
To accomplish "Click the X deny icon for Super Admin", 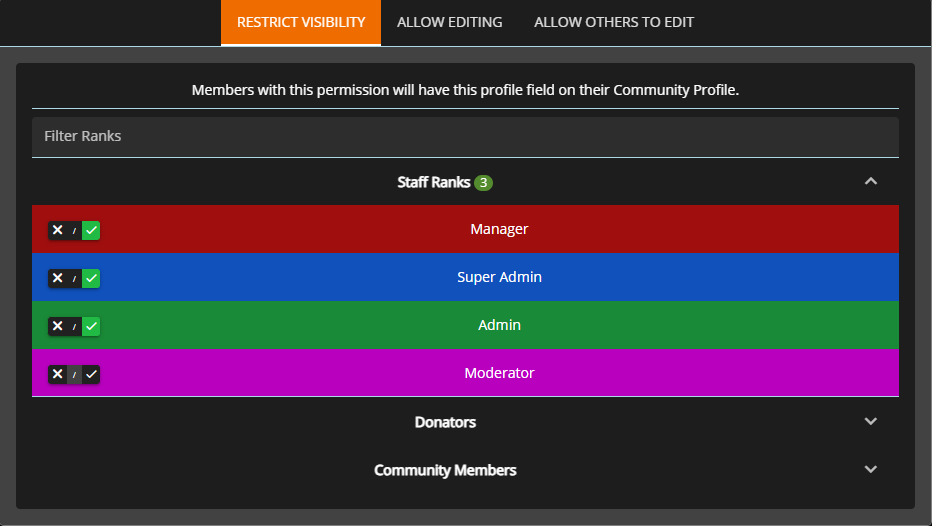I will click(x=58, y=278).
